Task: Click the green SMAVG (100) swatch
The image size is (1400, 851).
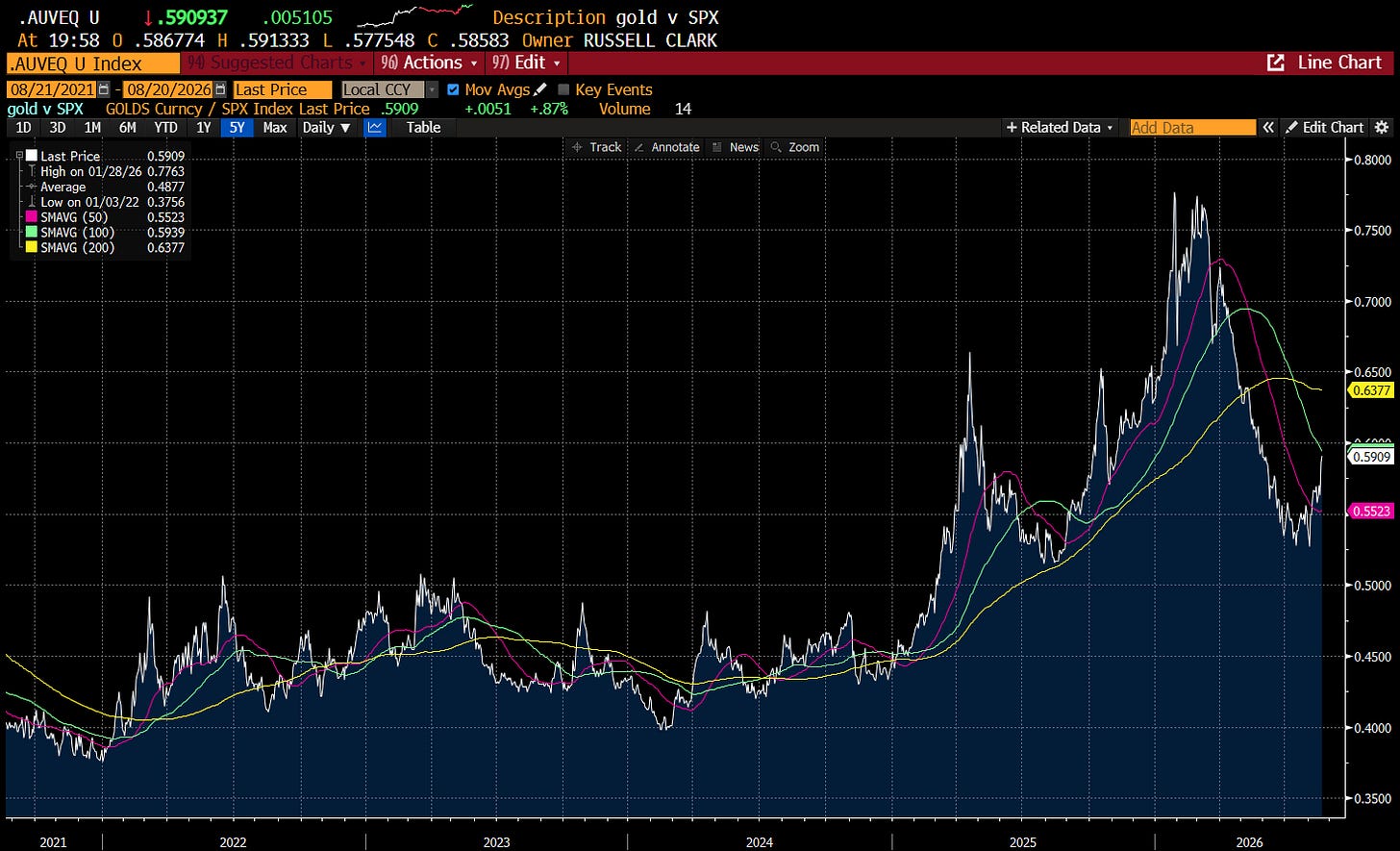Action: [32, 233]
